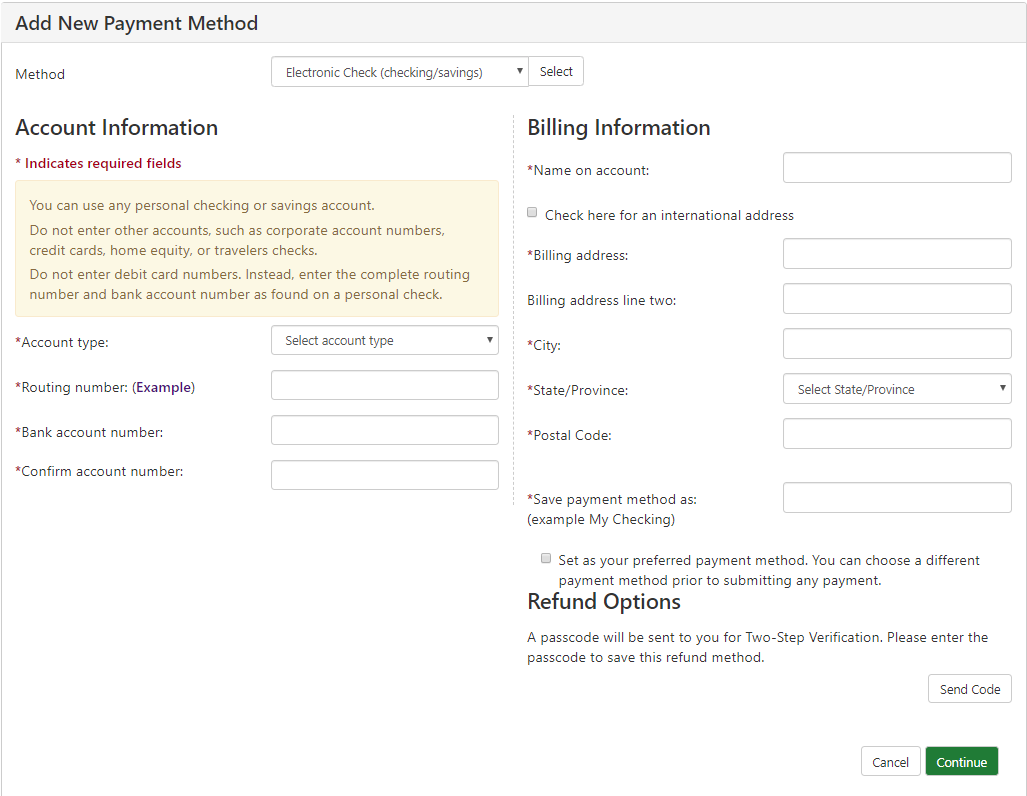
Task: Focus the Confirm account number field
Action: click(384, 475)
